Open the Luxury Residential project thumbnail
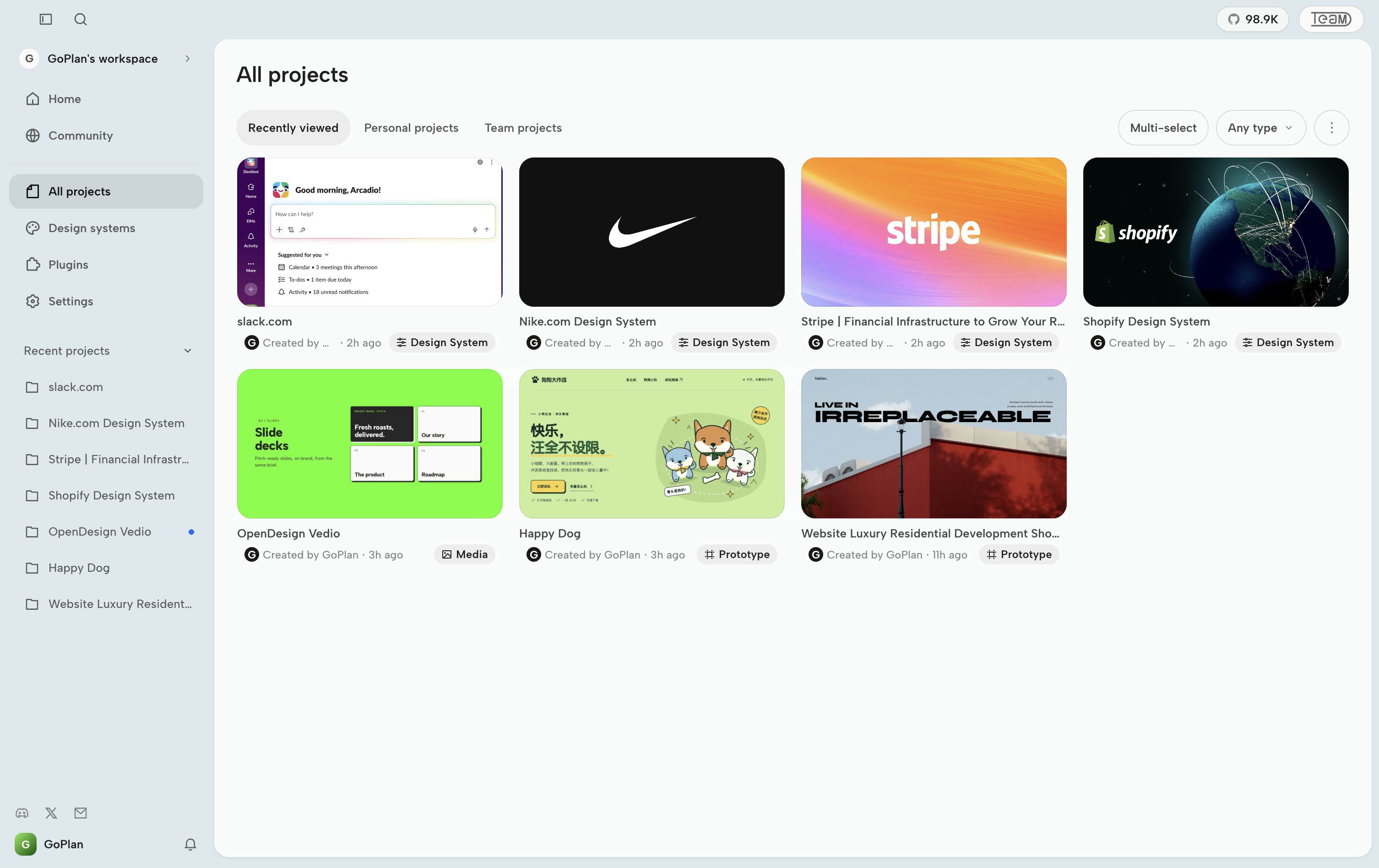The width and height of the screenshot is (1379, 868). tap(934, 444)
